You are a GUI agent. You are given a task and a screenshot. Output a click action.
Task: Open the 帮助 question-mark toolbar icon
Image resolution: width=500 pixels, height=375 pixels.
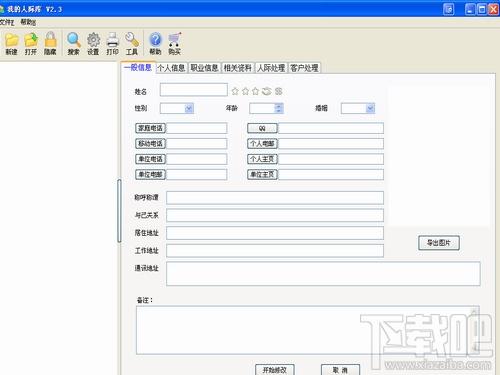click(x=155, y=44)
